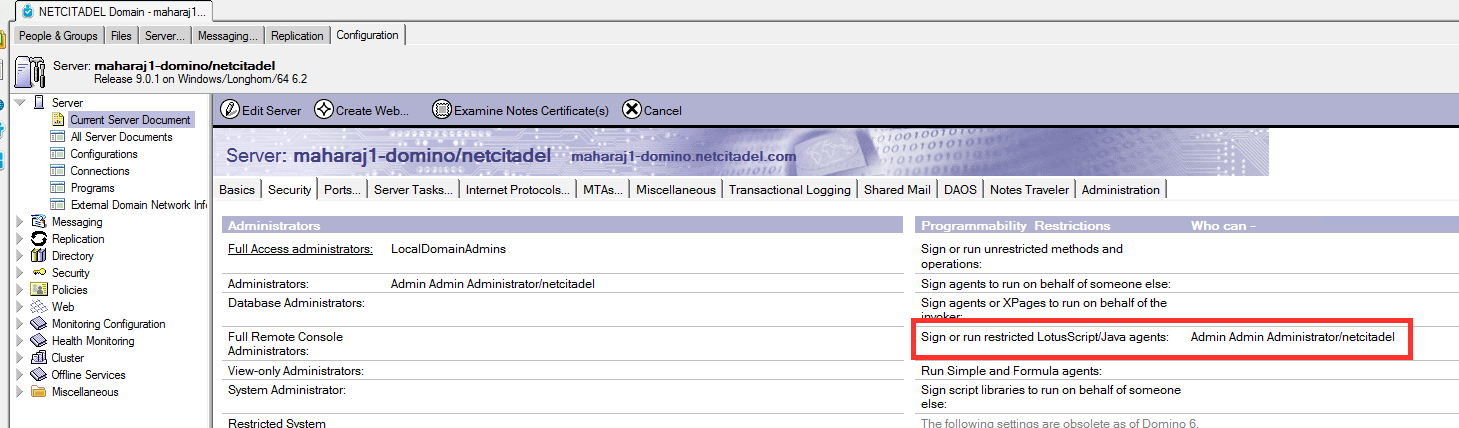
Task: Click the Create Web icon
Action: pyautogui.click(x=323, y=110)
